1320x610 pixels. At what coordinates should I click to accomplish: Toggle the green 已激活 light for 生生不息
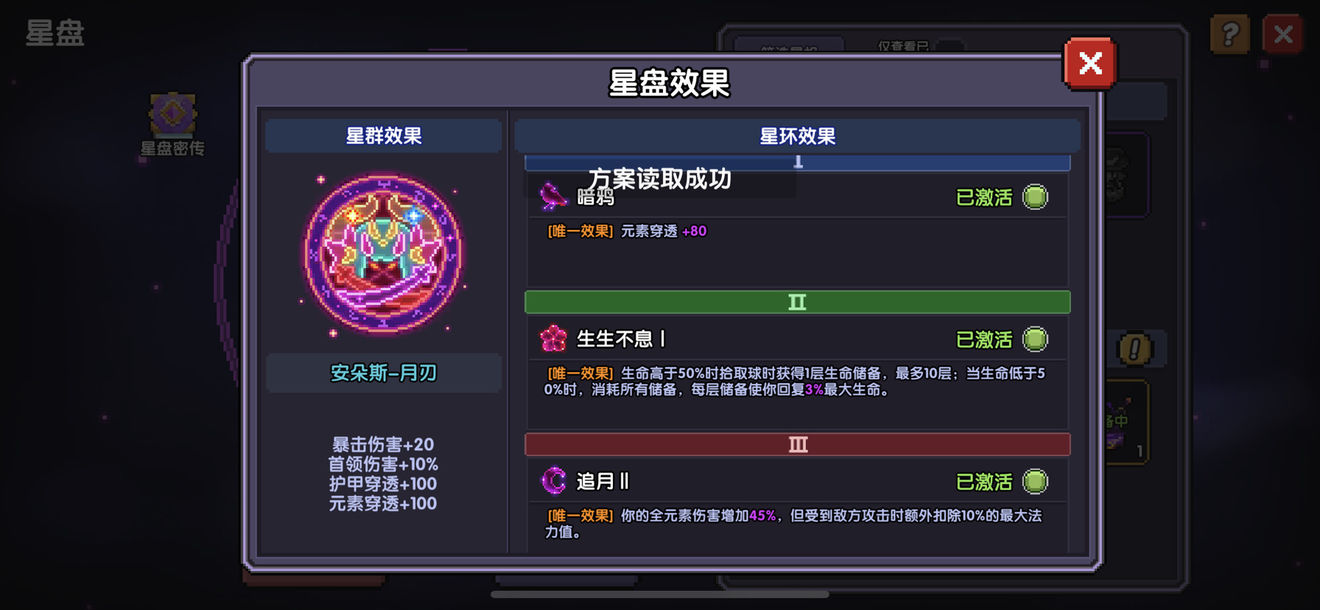tap(1035, 339)
